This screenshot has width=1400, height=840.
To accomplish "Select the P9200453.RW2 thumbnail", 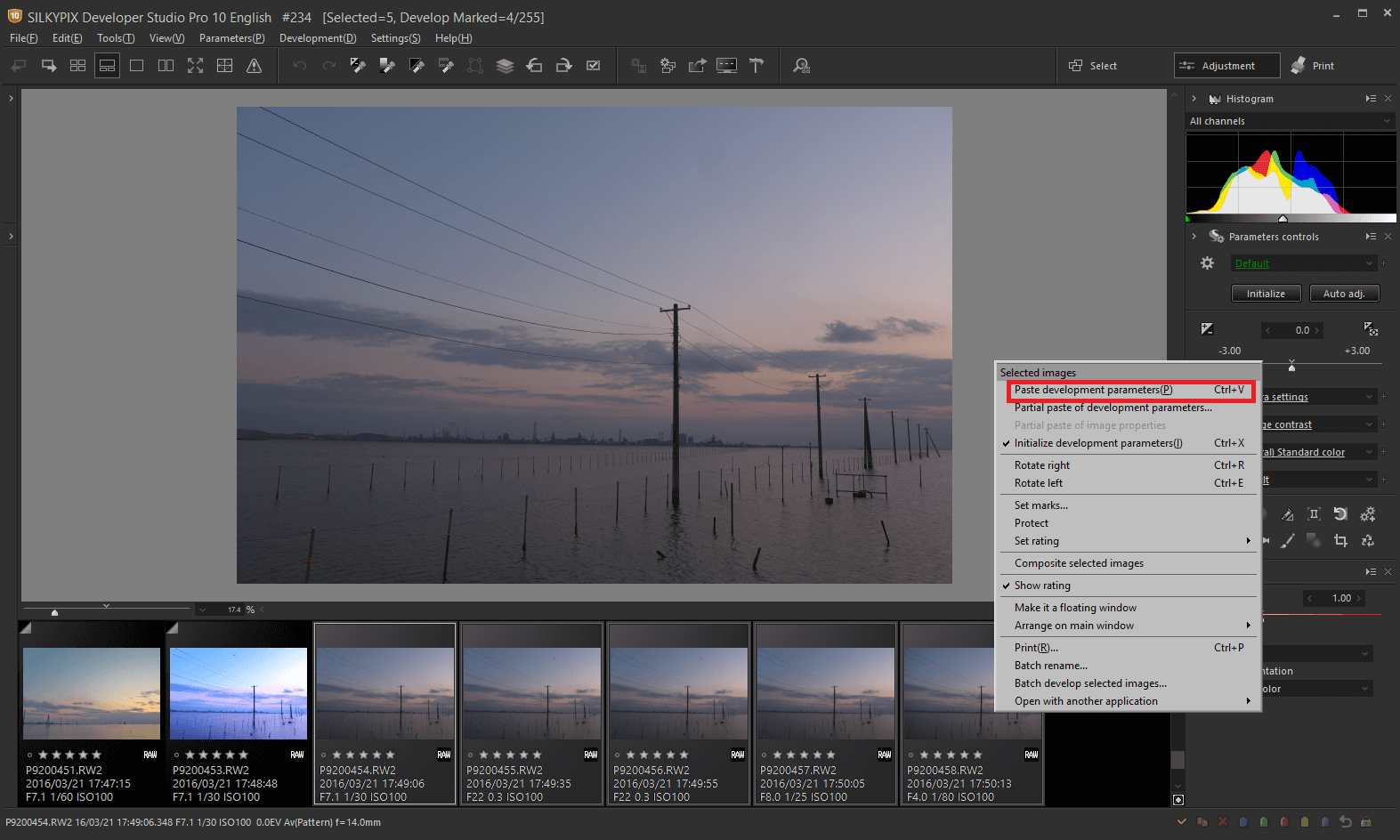I will pos(239,714).
